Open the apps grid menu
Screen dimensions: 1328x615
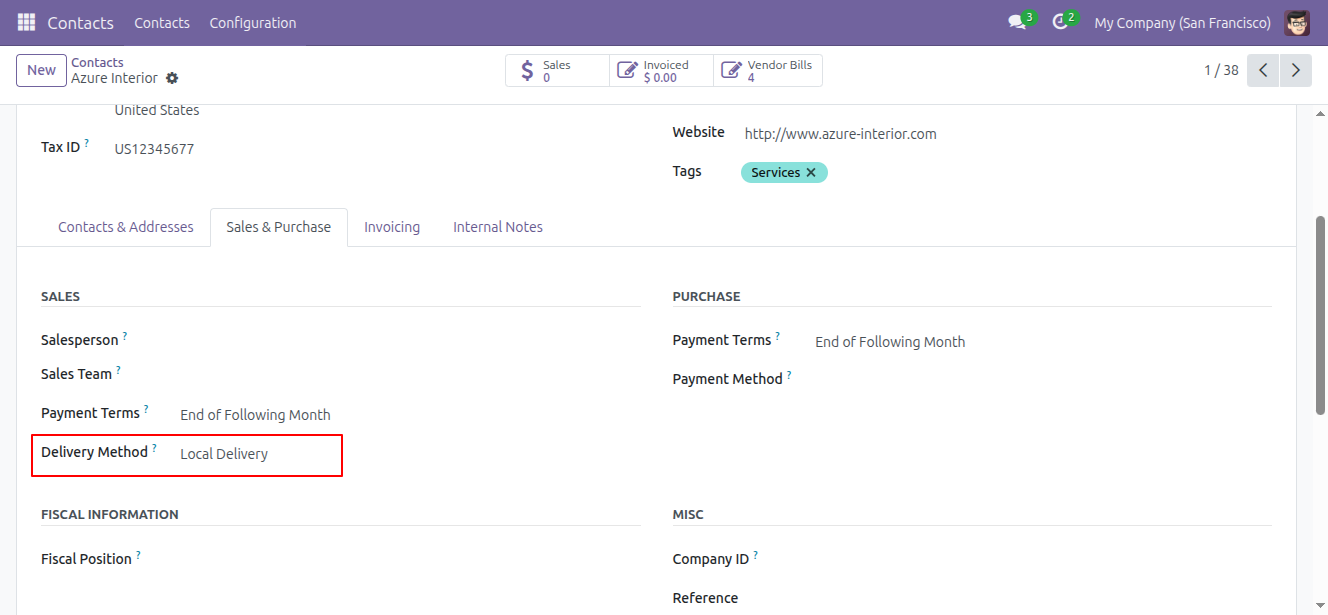(25, 22)
